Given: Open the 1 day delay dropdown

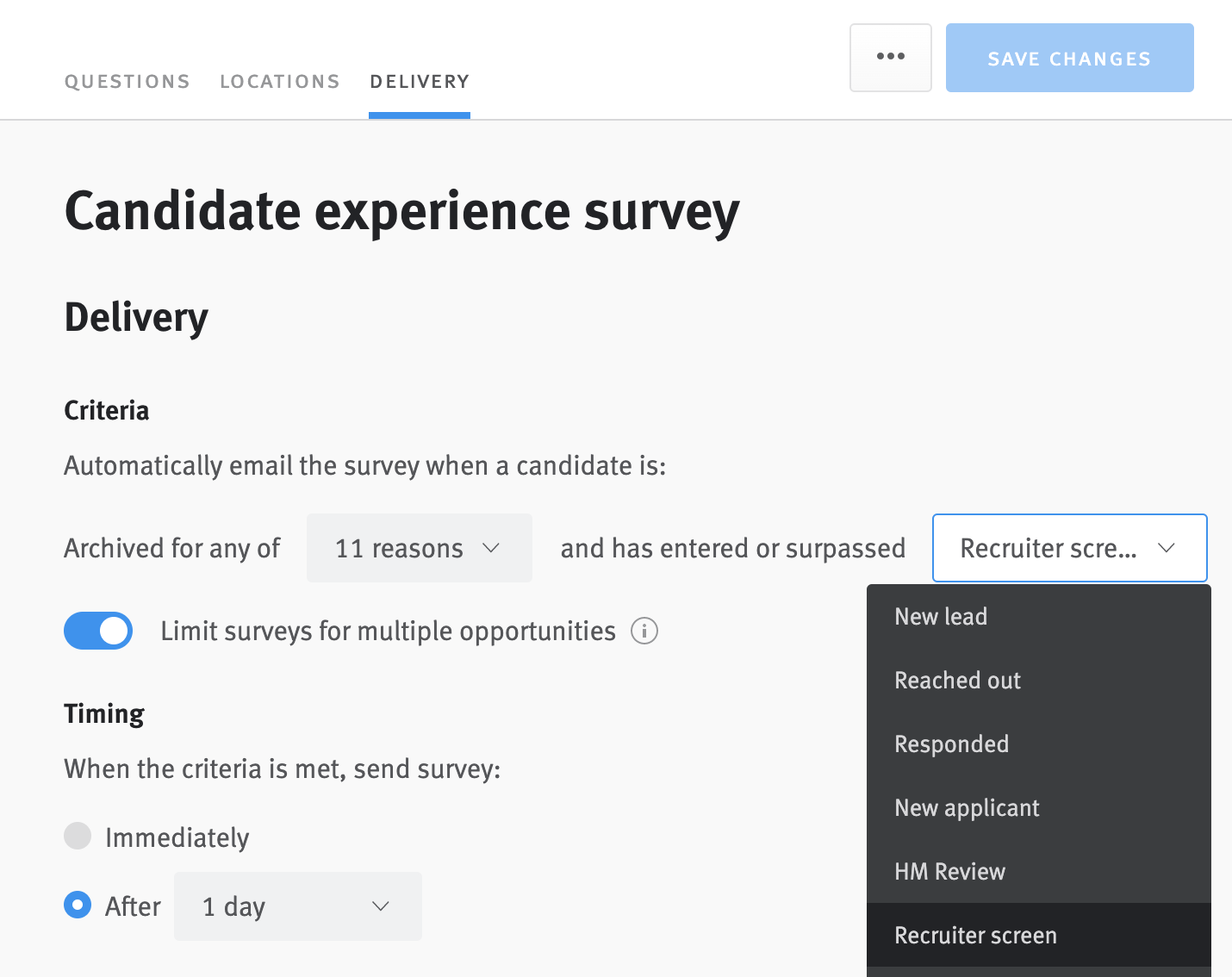Looking at the screenshot, I should click(x=297, y=906).
